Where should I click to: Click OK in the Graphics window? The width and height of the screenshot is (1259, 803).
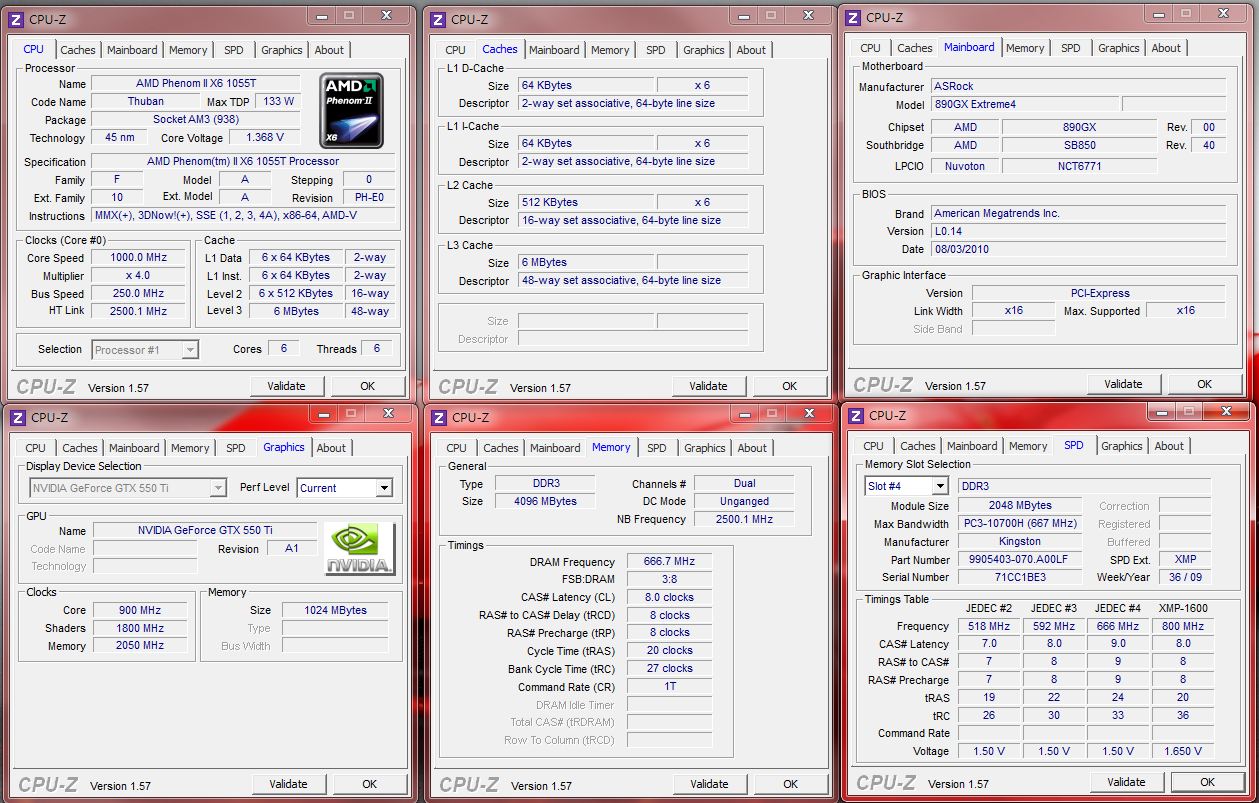[x=369, y=784]
